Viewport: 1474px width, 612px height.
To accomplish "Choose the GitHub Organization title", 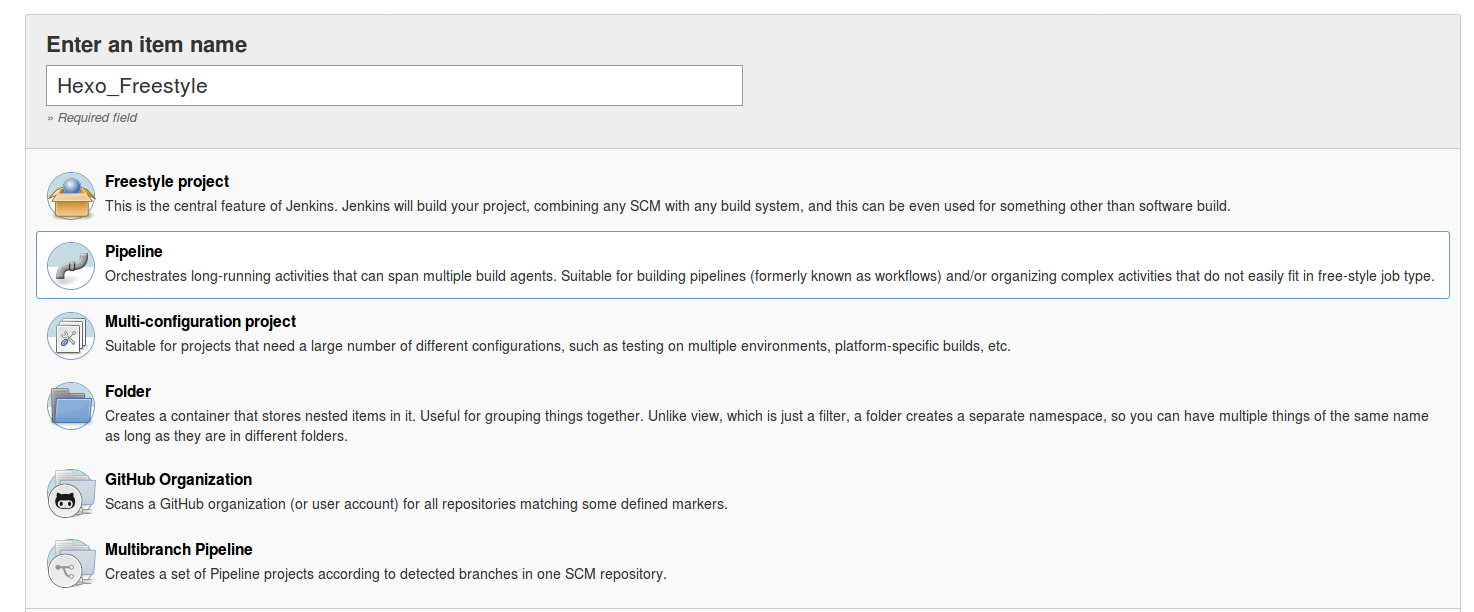I will tap(178, 480).
